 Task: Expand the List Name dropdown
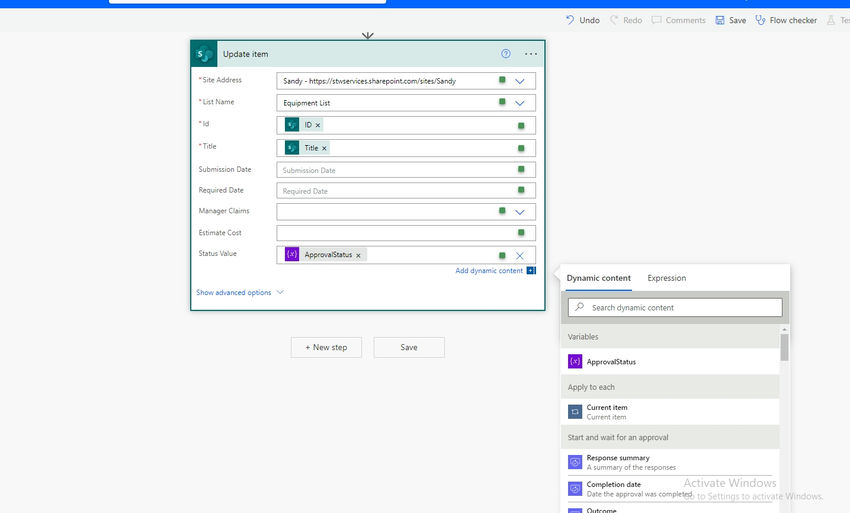click(x=520, y=102)
